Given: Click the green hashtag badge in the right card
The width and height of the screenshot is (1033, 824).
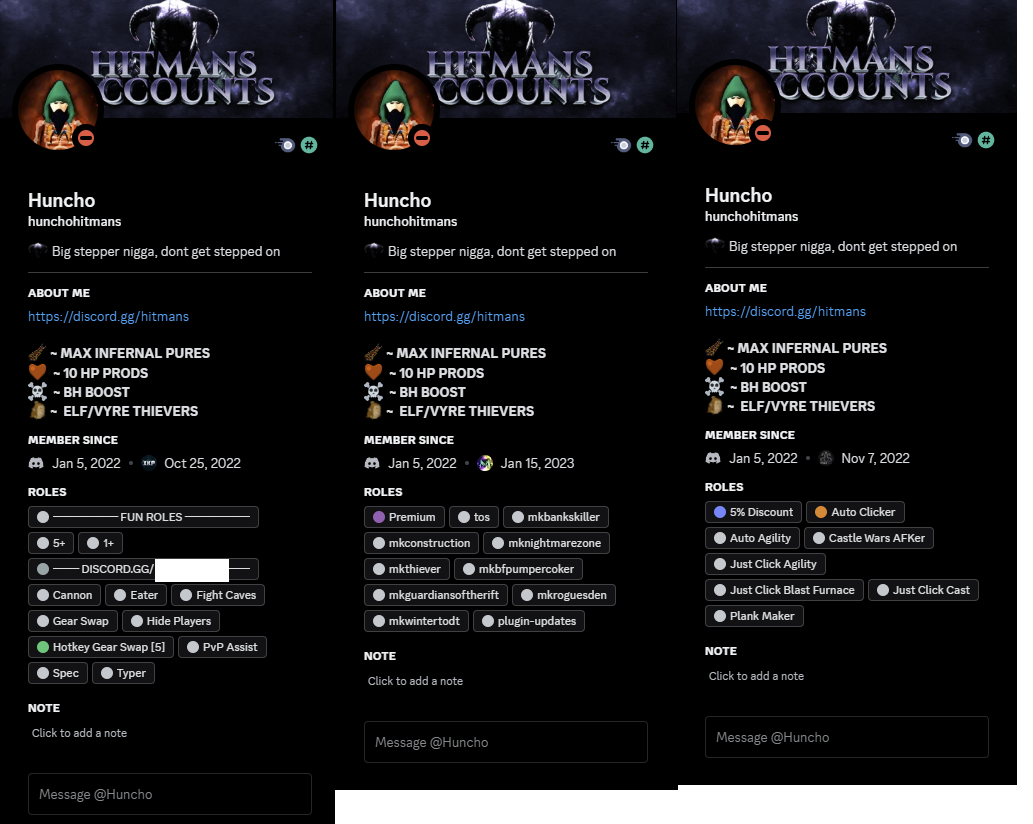Looking at the screenshot, I should [986, 140].
